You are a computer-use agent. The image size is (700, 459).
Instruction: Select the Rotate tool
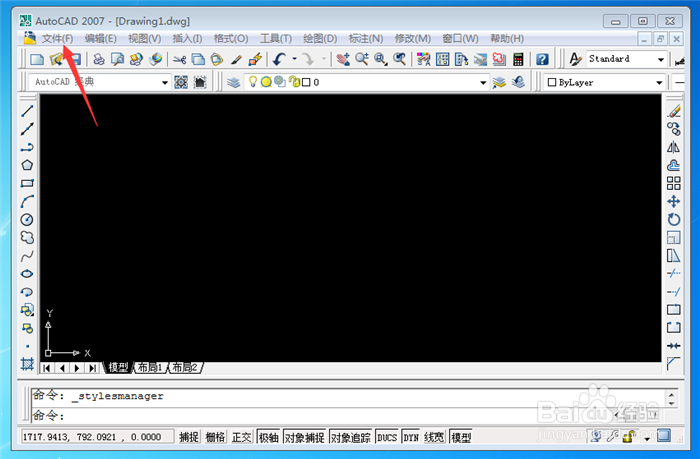point(674,220)
